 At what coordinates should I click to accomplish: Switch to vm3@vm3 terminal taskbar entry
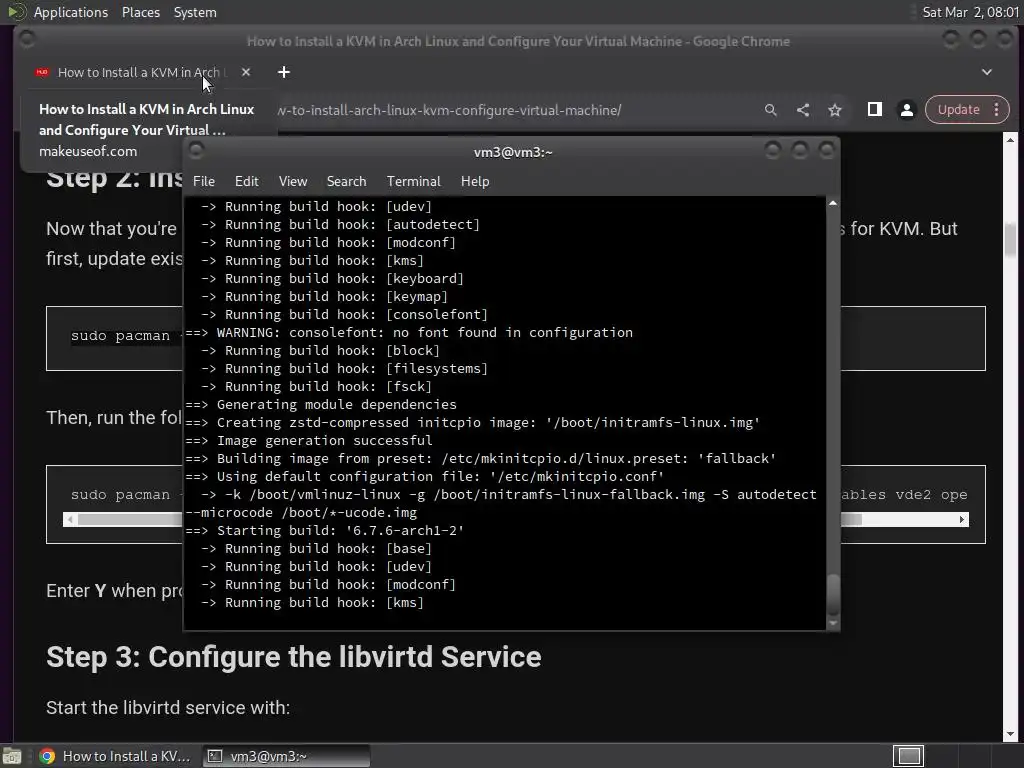(286, 756)
